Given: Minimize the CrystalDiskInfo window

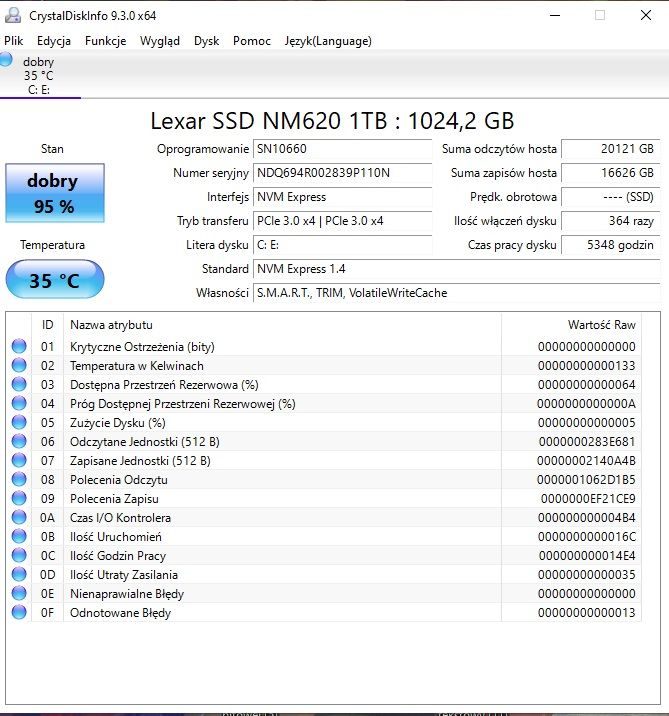Looking at the screenshot, I should pyautogui.click(x=555, y=16).
